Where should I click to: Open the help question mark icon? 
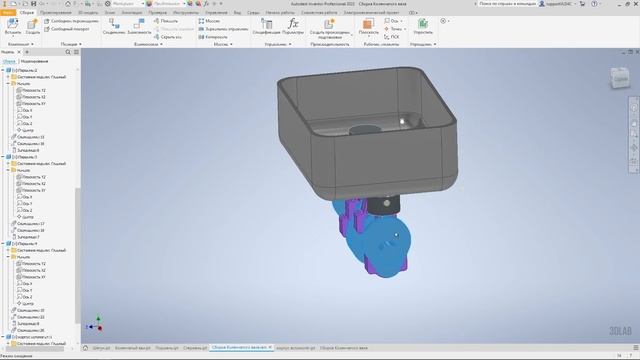click(594, 4)
